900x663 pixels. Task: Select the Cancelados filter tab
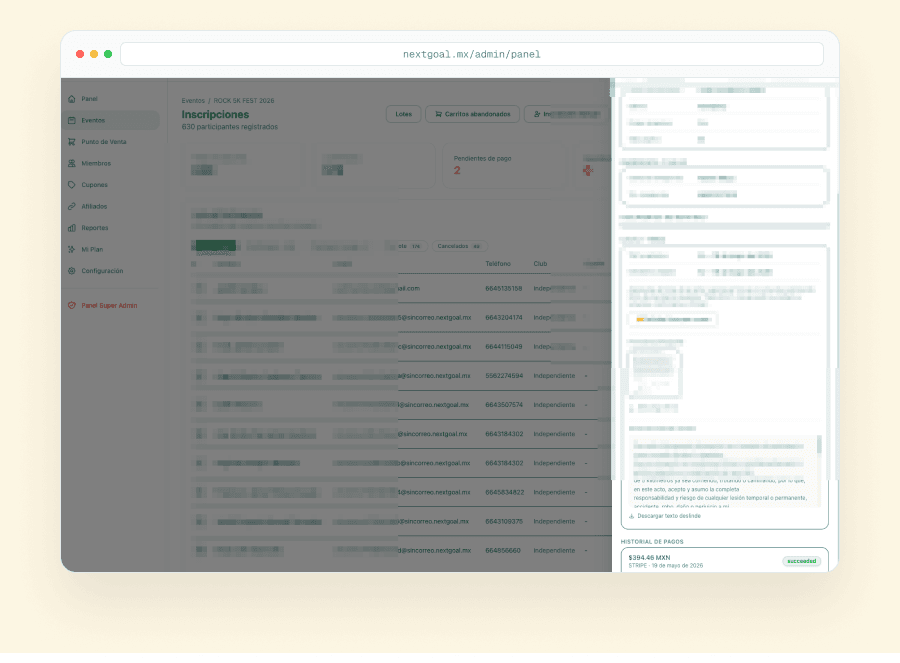[459, 246]
